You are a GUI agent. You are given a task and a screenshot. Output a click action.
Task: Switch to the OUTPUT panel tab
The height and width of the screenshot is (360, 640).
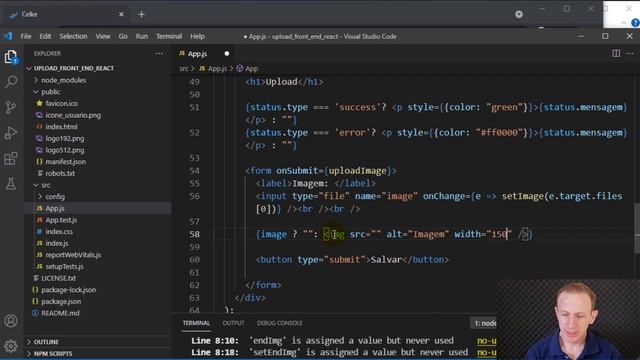coord(233,323)
